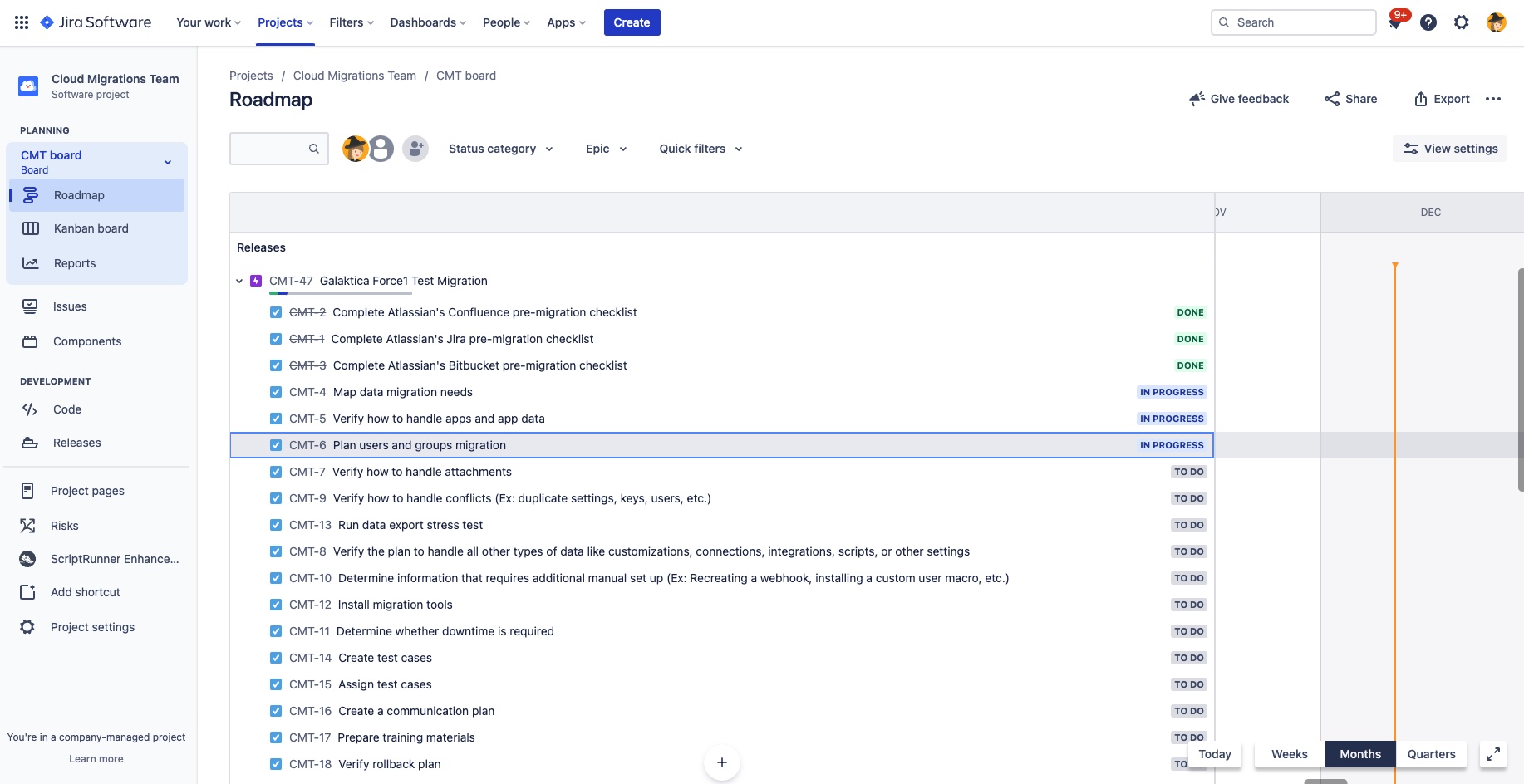Viewport: 1524px width, 784px height.
Task: Click the create issue plus button
Action: 722,762
